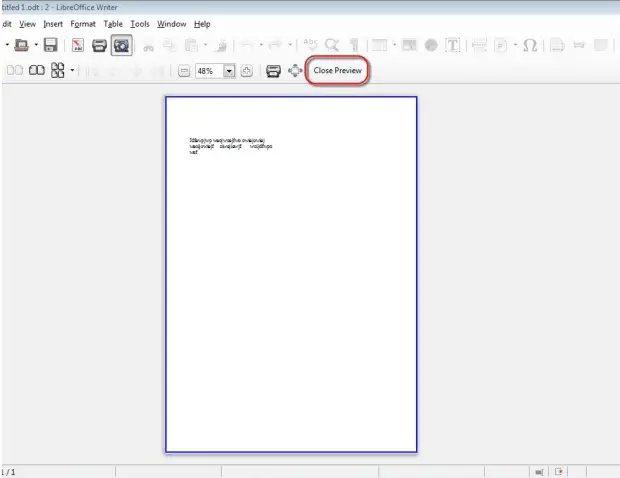Open the Help menu
This screenshot has width=620, height=478.
[x=202, y=23]
